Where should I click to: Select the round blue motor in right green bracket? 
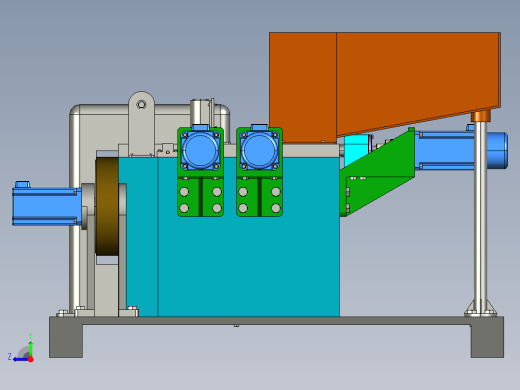[x=259, y=149]
